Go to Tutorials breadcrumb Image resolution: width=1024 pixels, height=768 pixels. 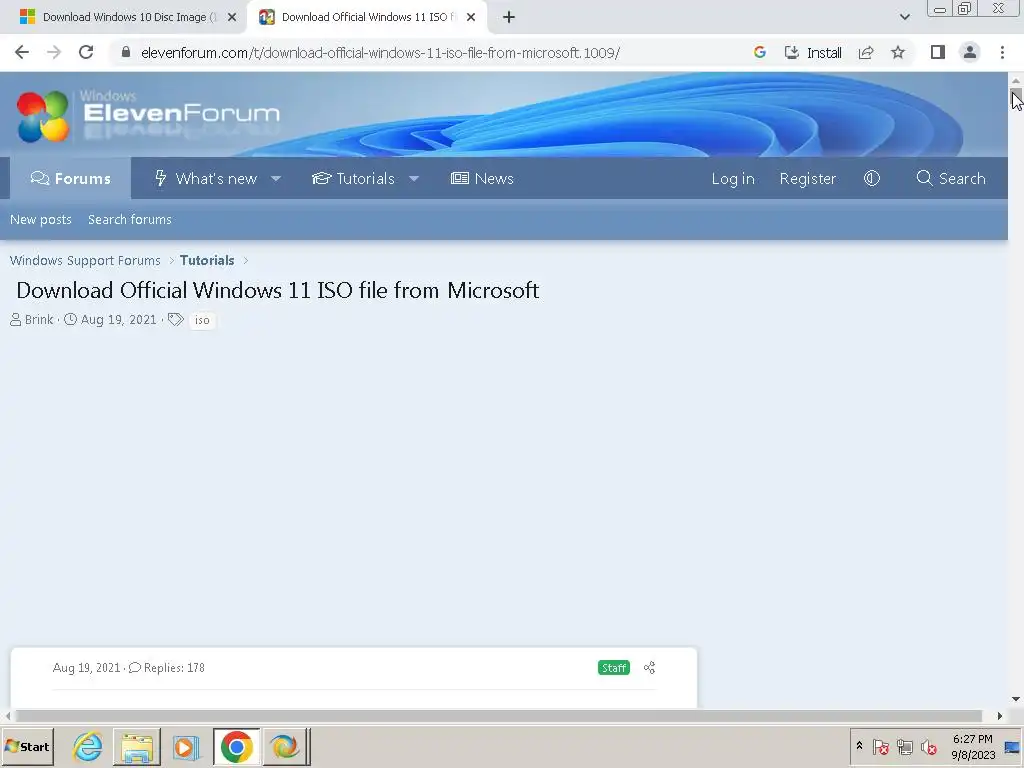click(x=207, y=260)
